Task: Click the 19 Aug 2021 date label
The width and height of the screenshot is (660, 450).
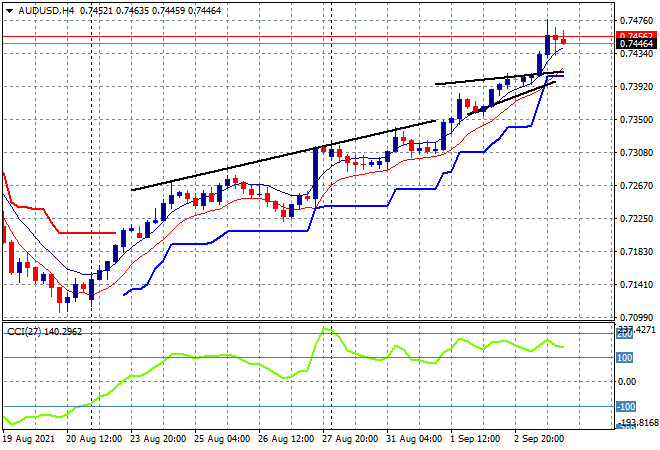Action: [31, 437]
